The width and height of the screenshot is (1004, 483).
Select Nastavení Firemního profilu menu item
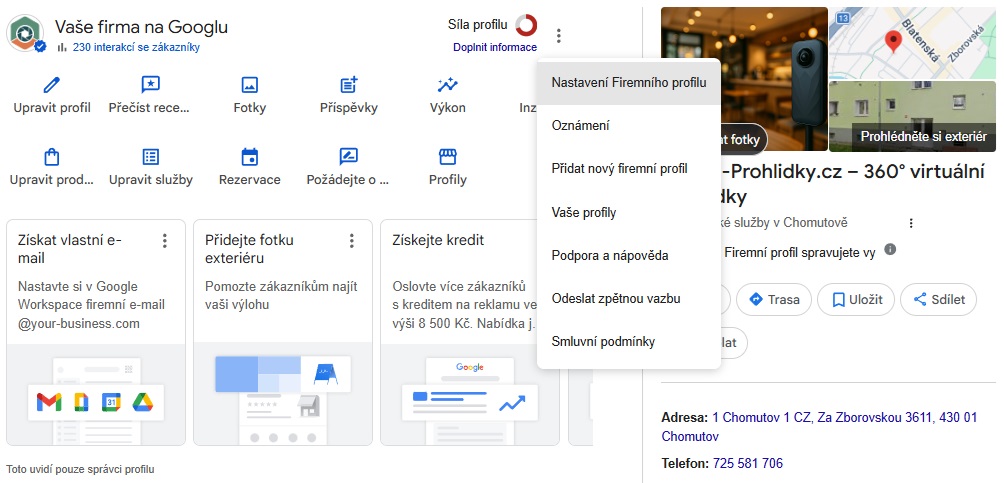[628, 83]
